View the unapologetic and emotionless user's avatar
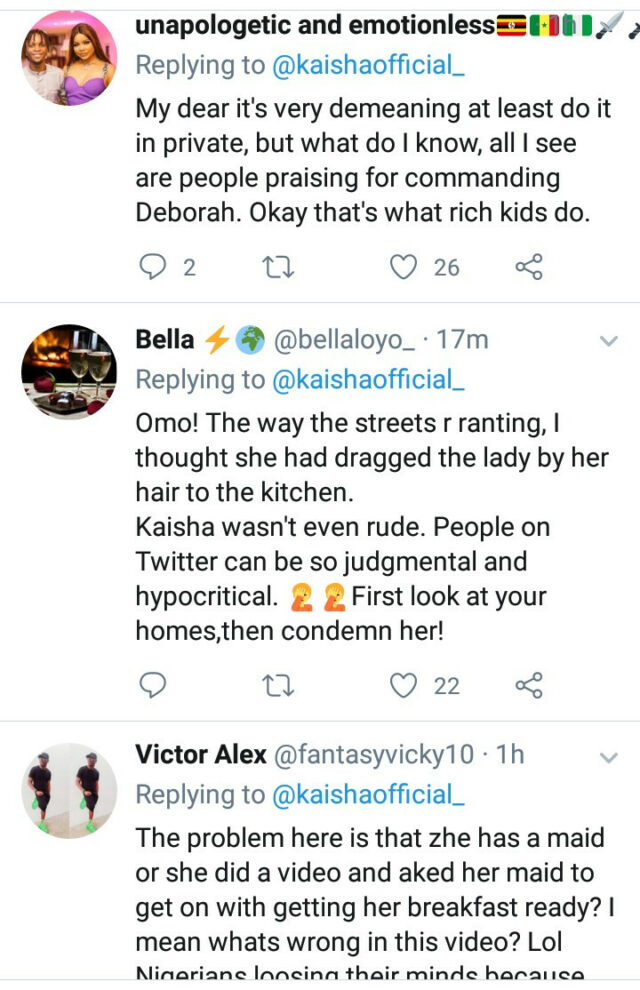640x990 pixels. (69, 57)
